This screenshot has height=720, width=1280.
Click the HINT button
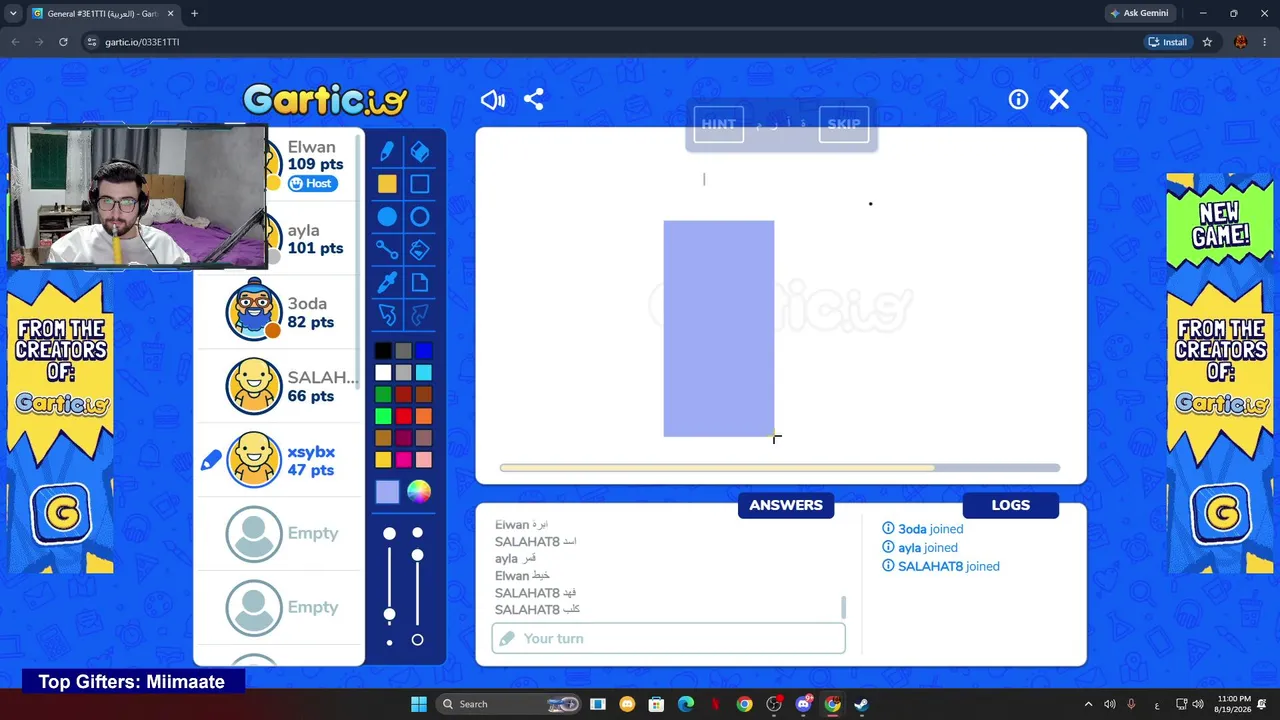[718, 125]
